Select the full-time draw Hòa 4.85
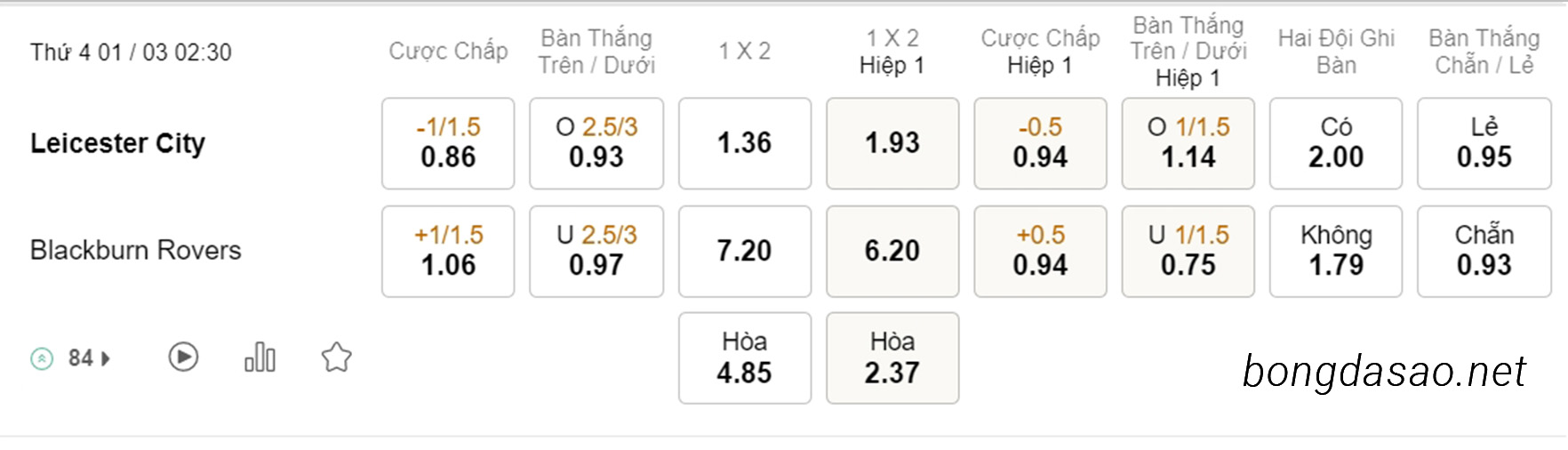 pos(745,358)
